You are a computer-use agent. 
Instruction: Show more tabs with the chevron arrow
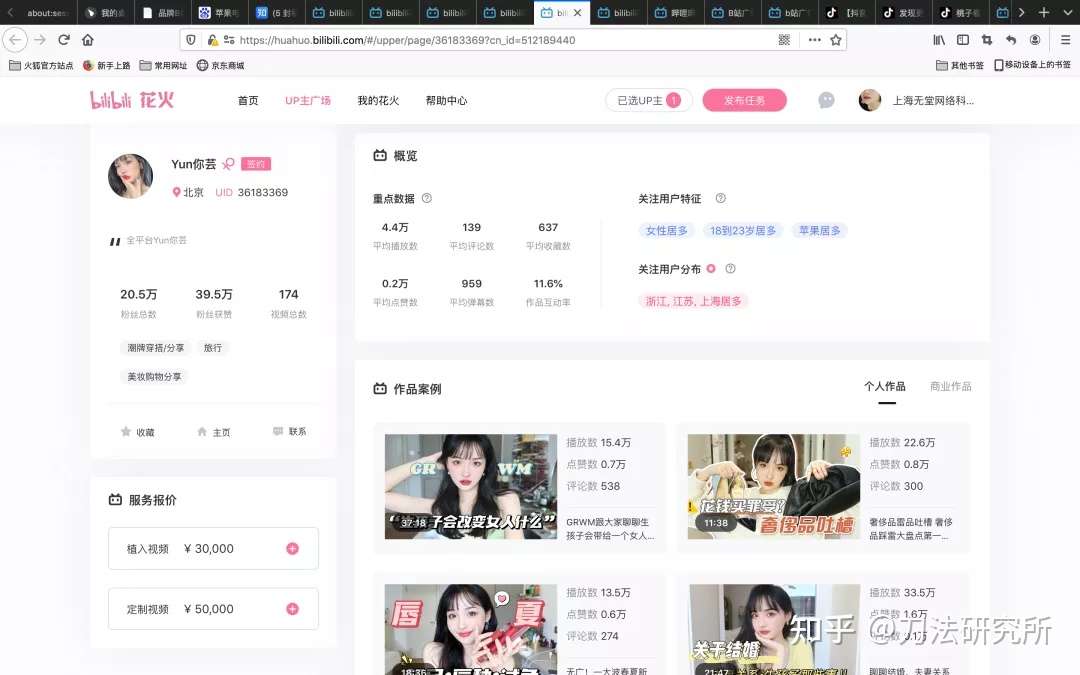click(1021, 12)
